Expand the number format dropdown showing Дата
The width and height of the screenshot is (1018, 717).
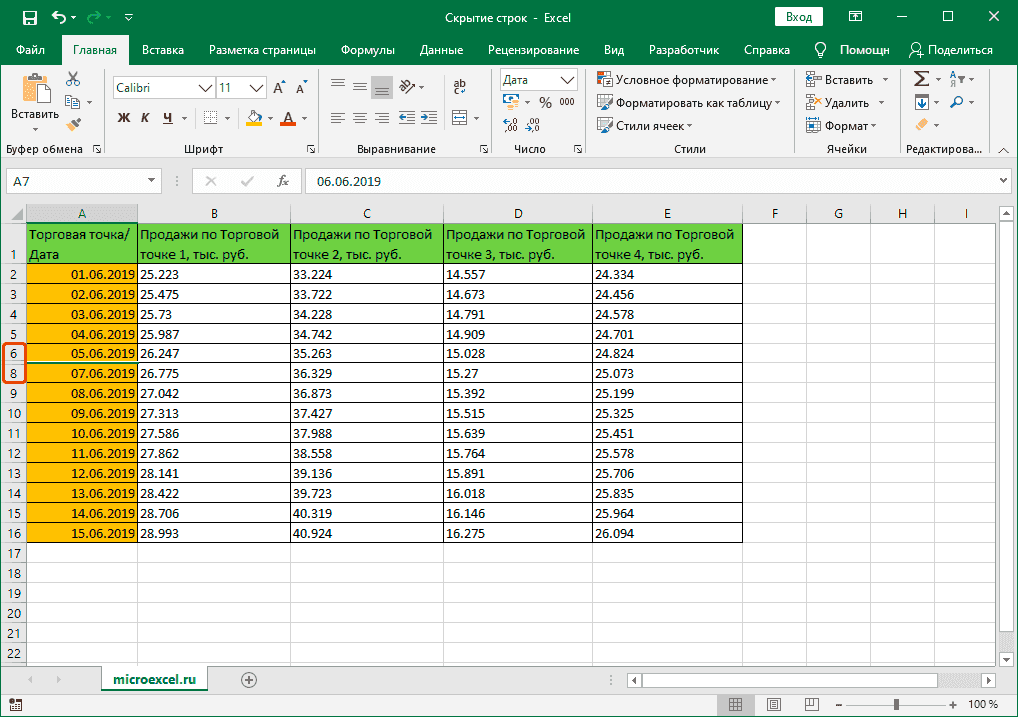568,80
